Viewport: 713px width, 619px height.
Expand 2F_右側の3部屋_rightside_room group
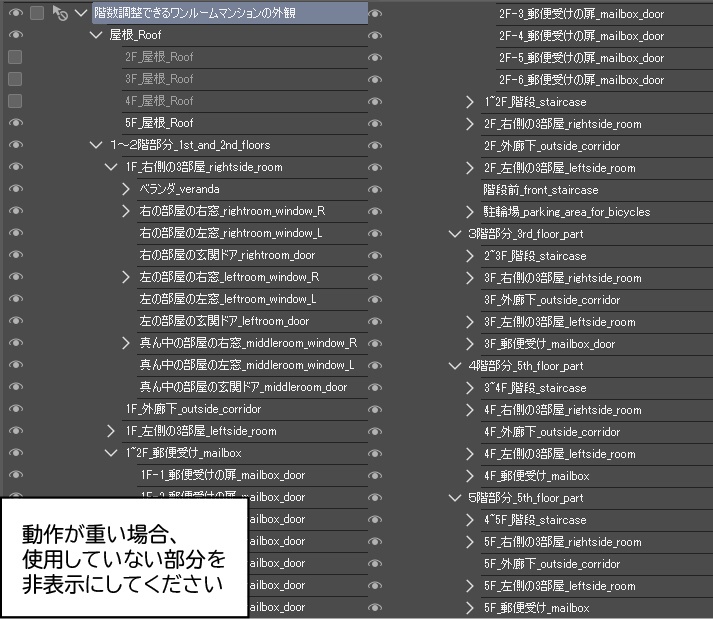[470, 124]
